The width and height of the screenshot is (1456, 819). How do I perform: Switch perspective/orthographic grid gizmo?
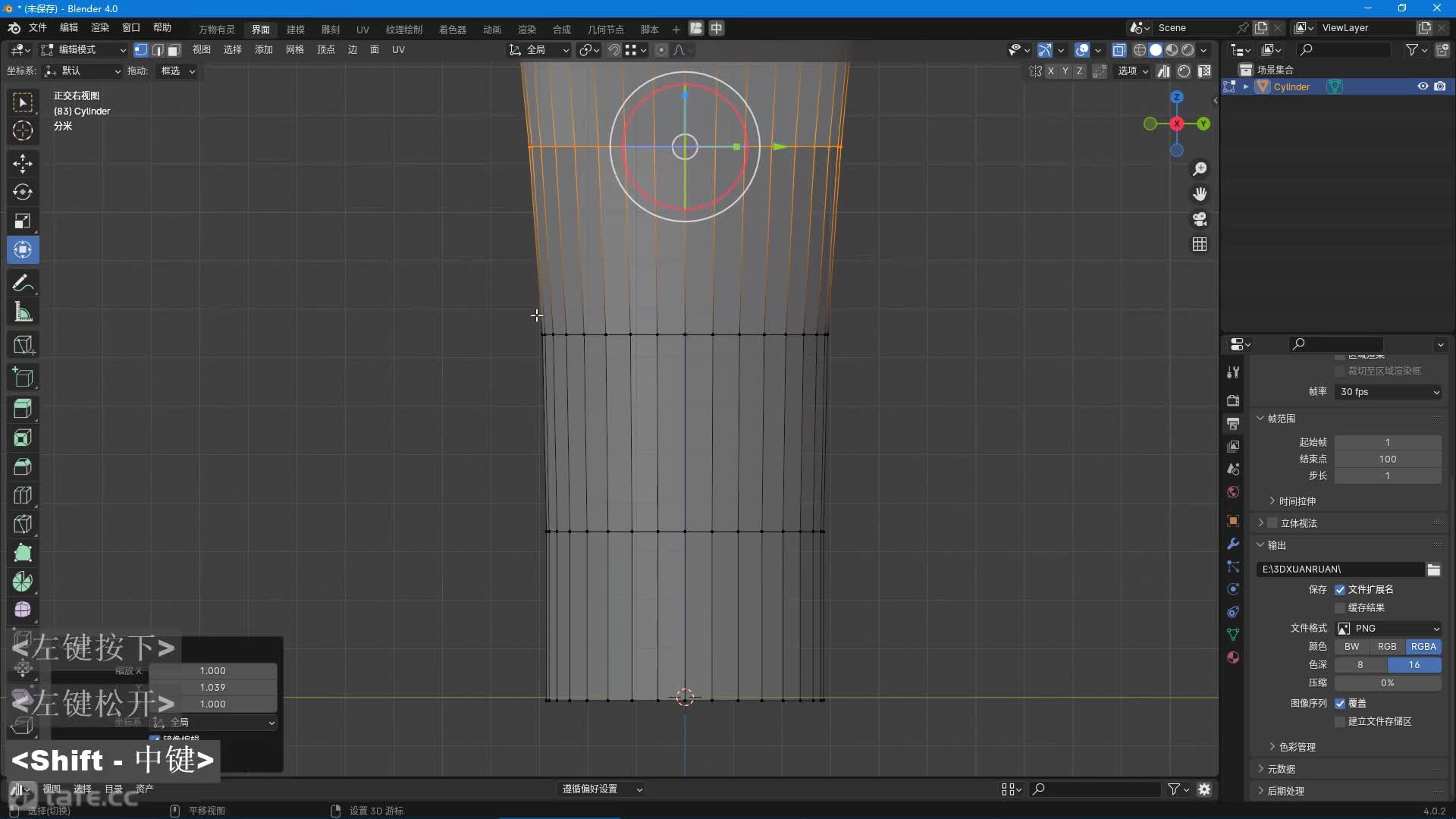coord(1200,244)
